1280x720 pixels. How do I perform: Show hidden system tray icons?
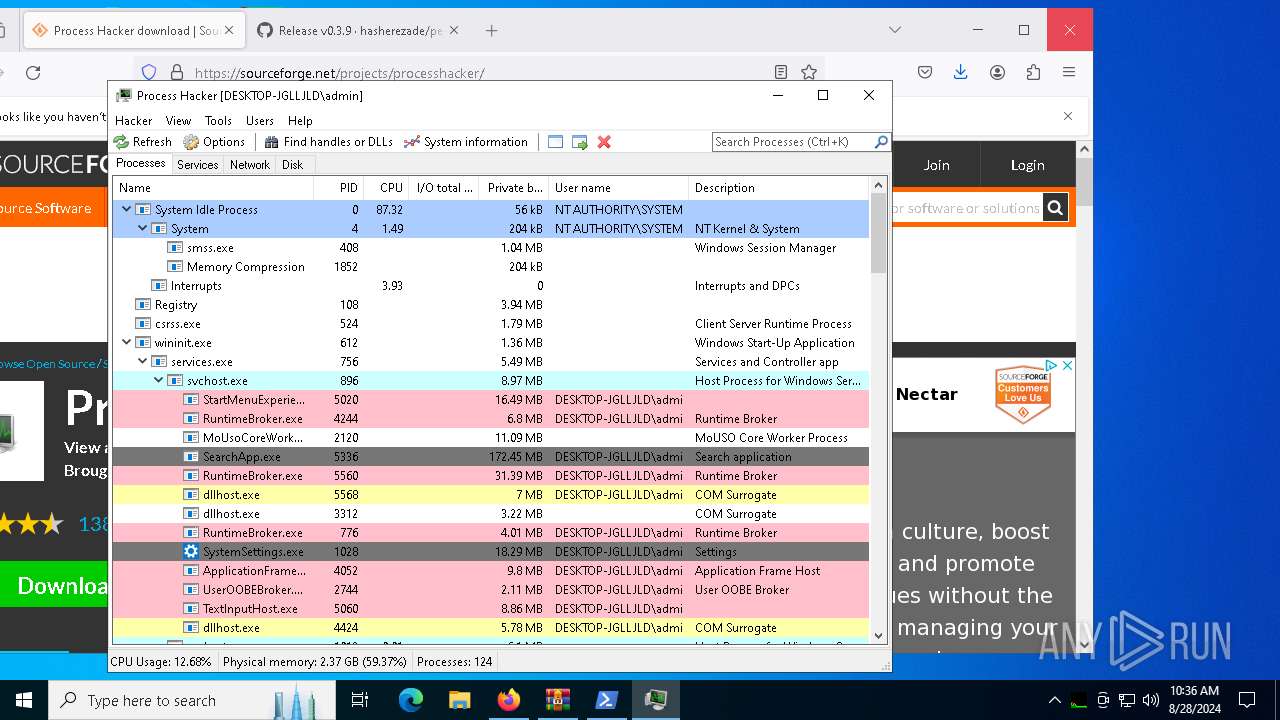(x=1054, y=700)
